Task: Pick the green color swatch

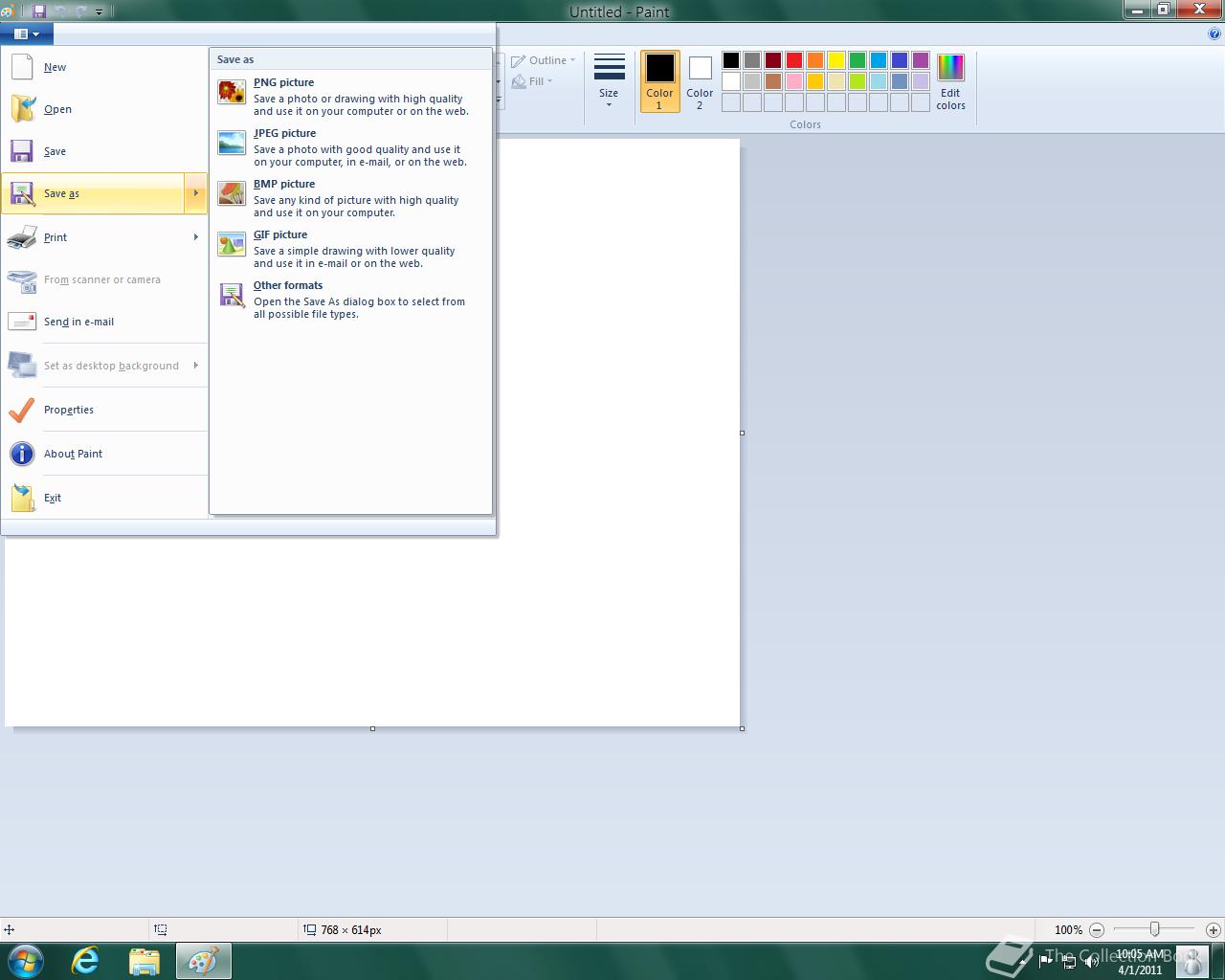Action: click(857, 60)
